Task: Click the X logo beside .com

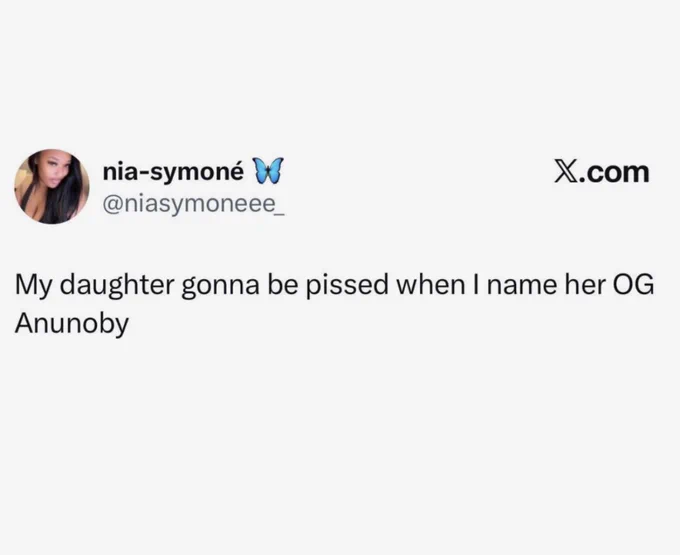Action: [566, 172]
